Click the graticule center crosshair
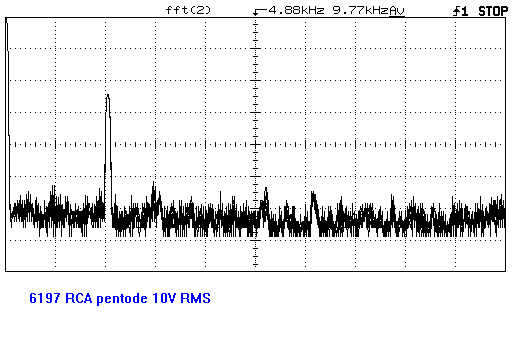The height and width of the screenshot is (360, 522). 256,144
